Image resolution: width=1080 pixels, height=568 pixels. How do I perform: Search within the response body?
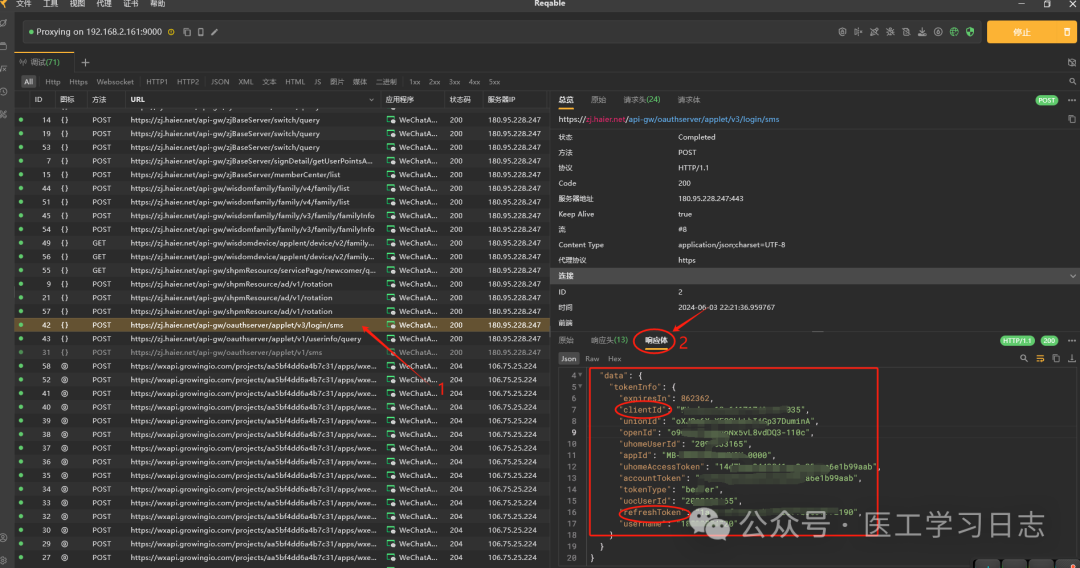[1024, 359]
